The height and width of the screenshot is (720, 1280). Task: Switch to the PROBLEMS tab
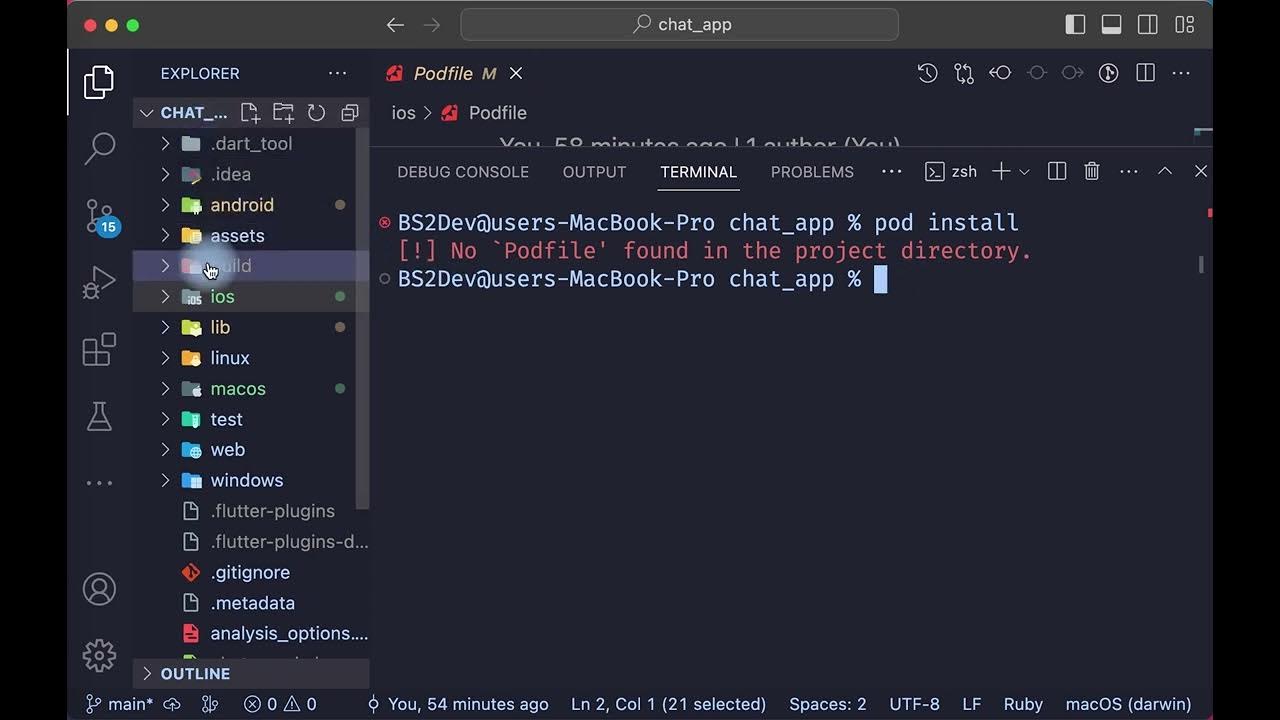812,172
